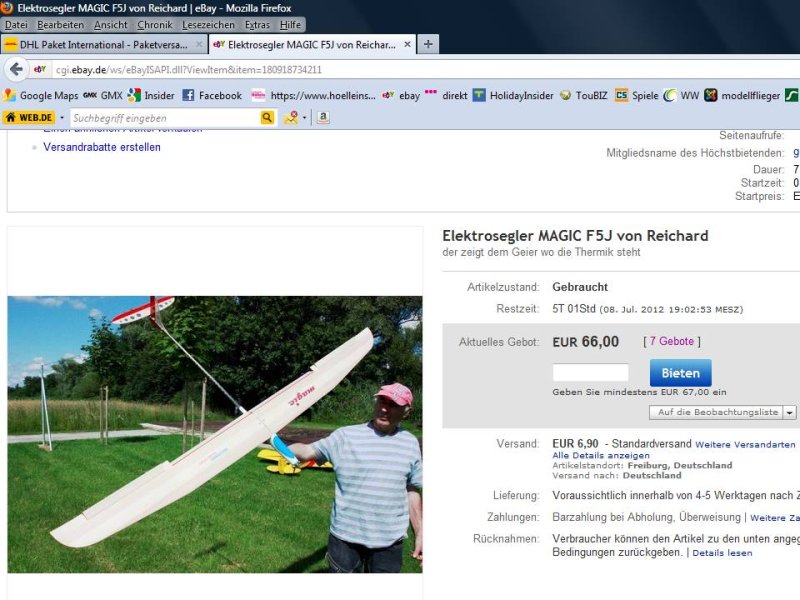The width and height of the screenshot is (800, 600).
Task: Open the ebay bookmark in the bookmarks bar
Action: coord(401,95)
